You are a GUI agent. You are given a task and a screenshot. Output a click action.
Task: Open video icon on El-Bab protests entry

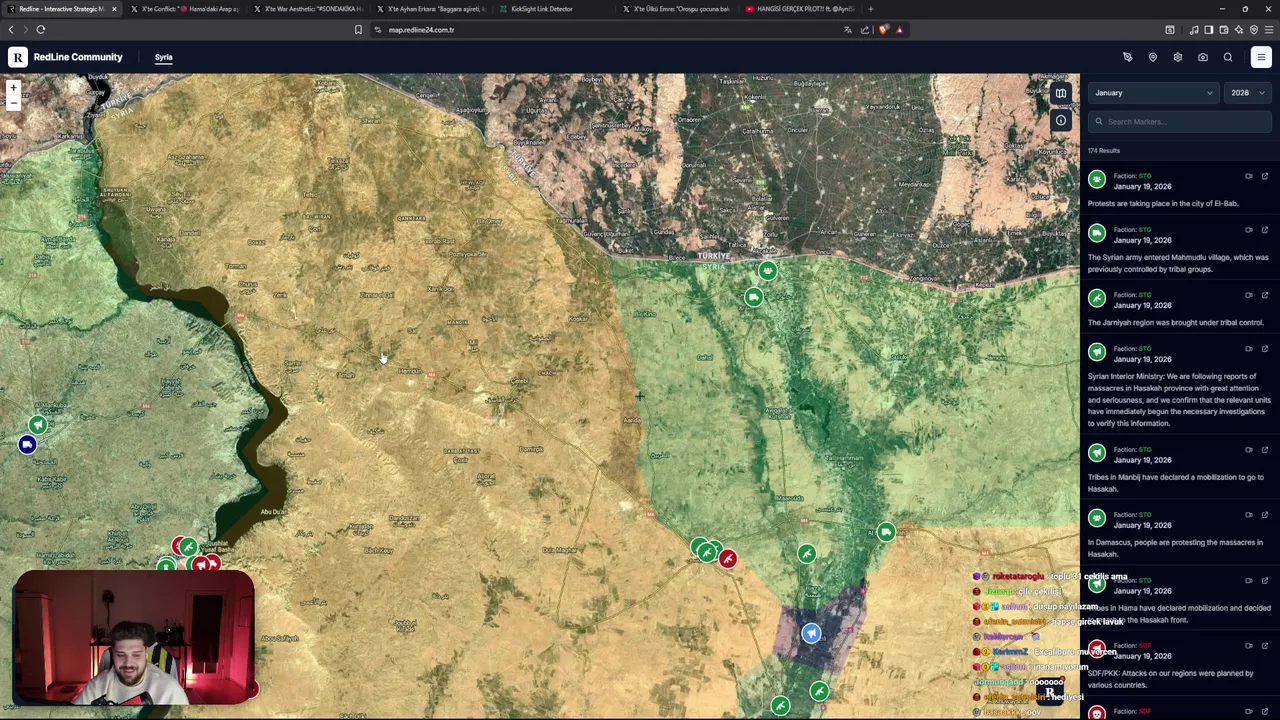point(1248,176)
